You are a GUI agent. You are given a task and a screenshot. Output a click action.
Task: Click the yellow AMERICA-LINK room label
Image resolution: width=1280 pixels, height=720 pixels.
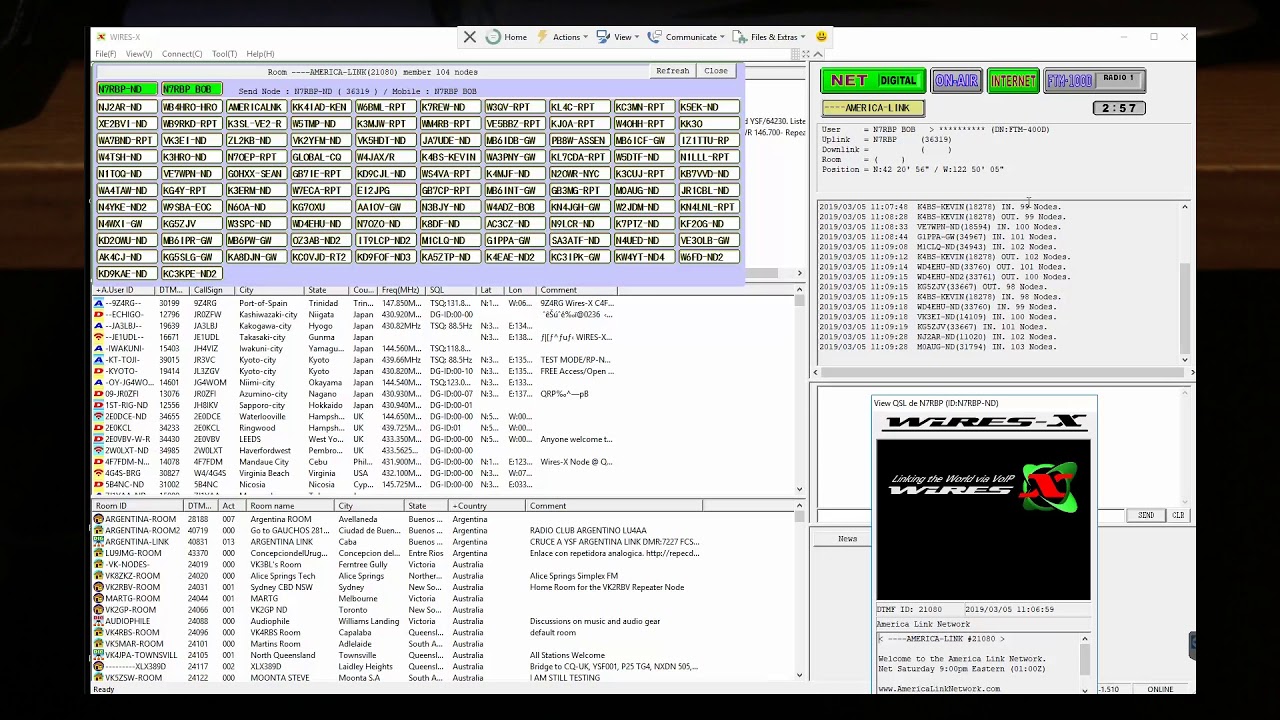873,108
